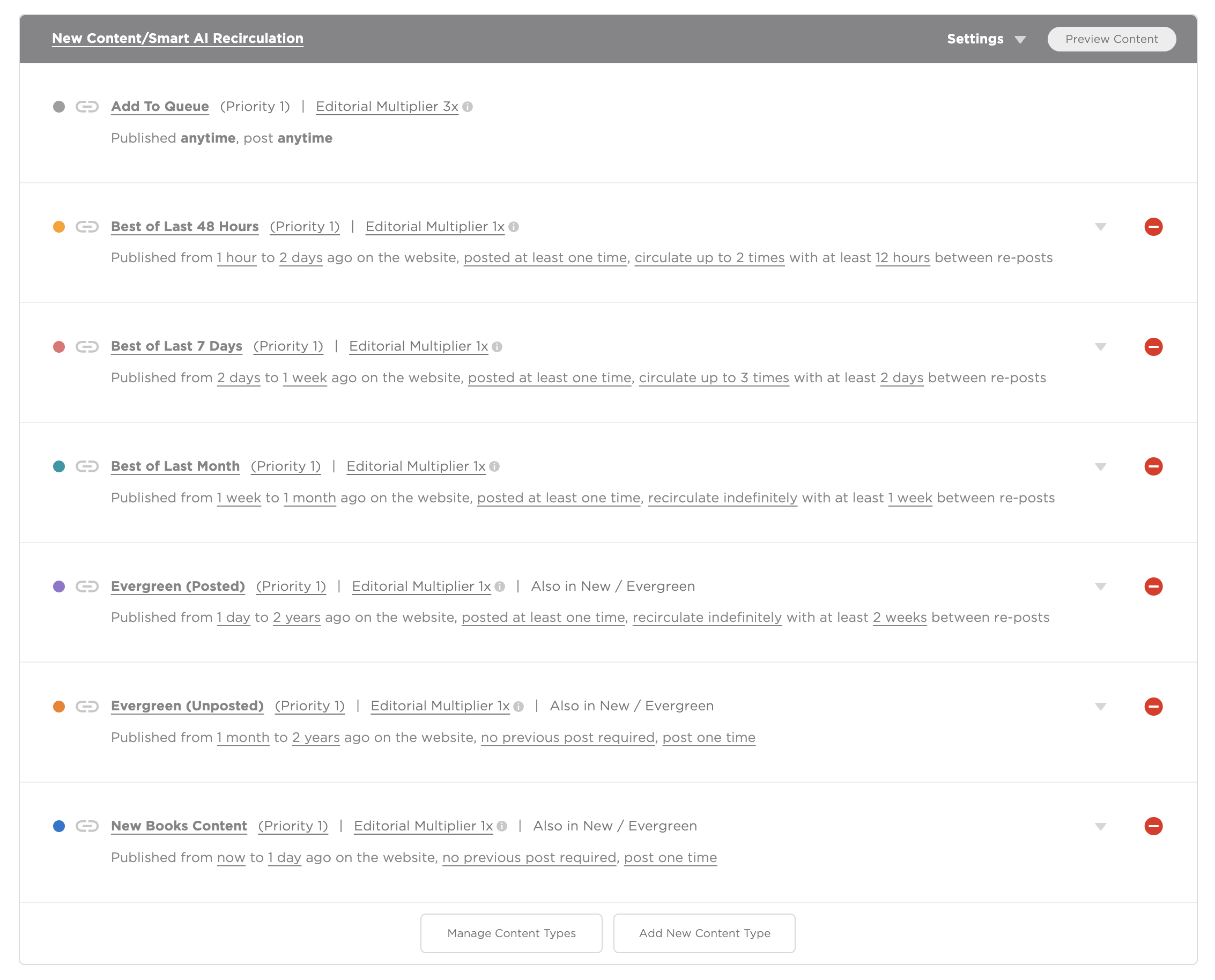
Task: Edit Priority 1 for Evergreen (Unposted)
Action: [310, 706]
